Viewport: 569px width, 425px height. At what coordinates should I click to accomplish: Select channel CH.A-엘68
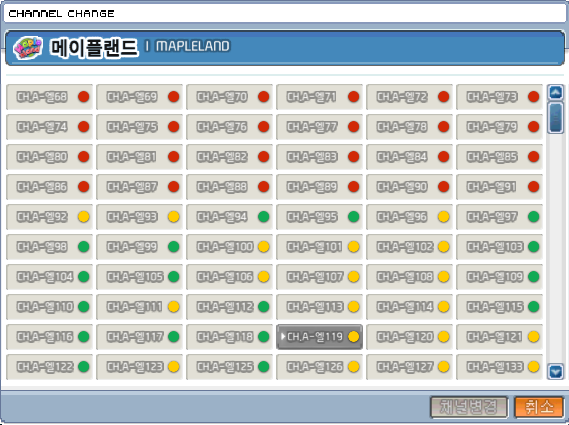coord(49,97)
